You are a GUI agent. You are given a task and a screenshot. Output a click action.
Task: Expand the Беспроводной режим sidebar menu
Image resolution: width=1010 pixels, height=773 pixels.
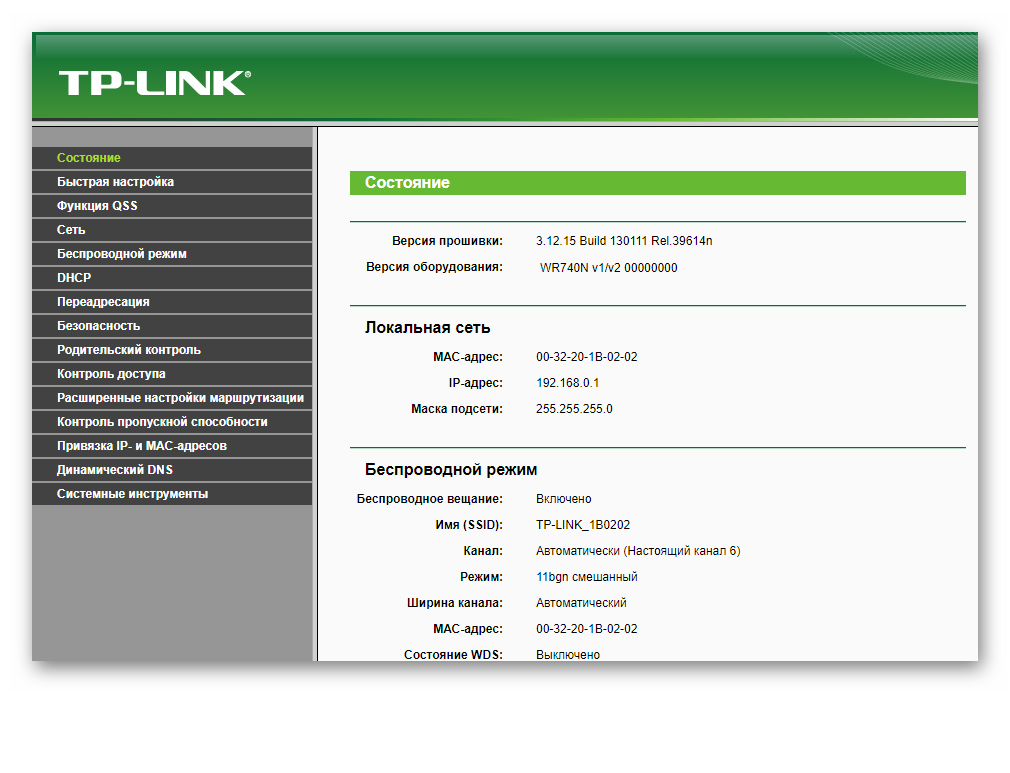pyautogui.click(x=122, y=254)
